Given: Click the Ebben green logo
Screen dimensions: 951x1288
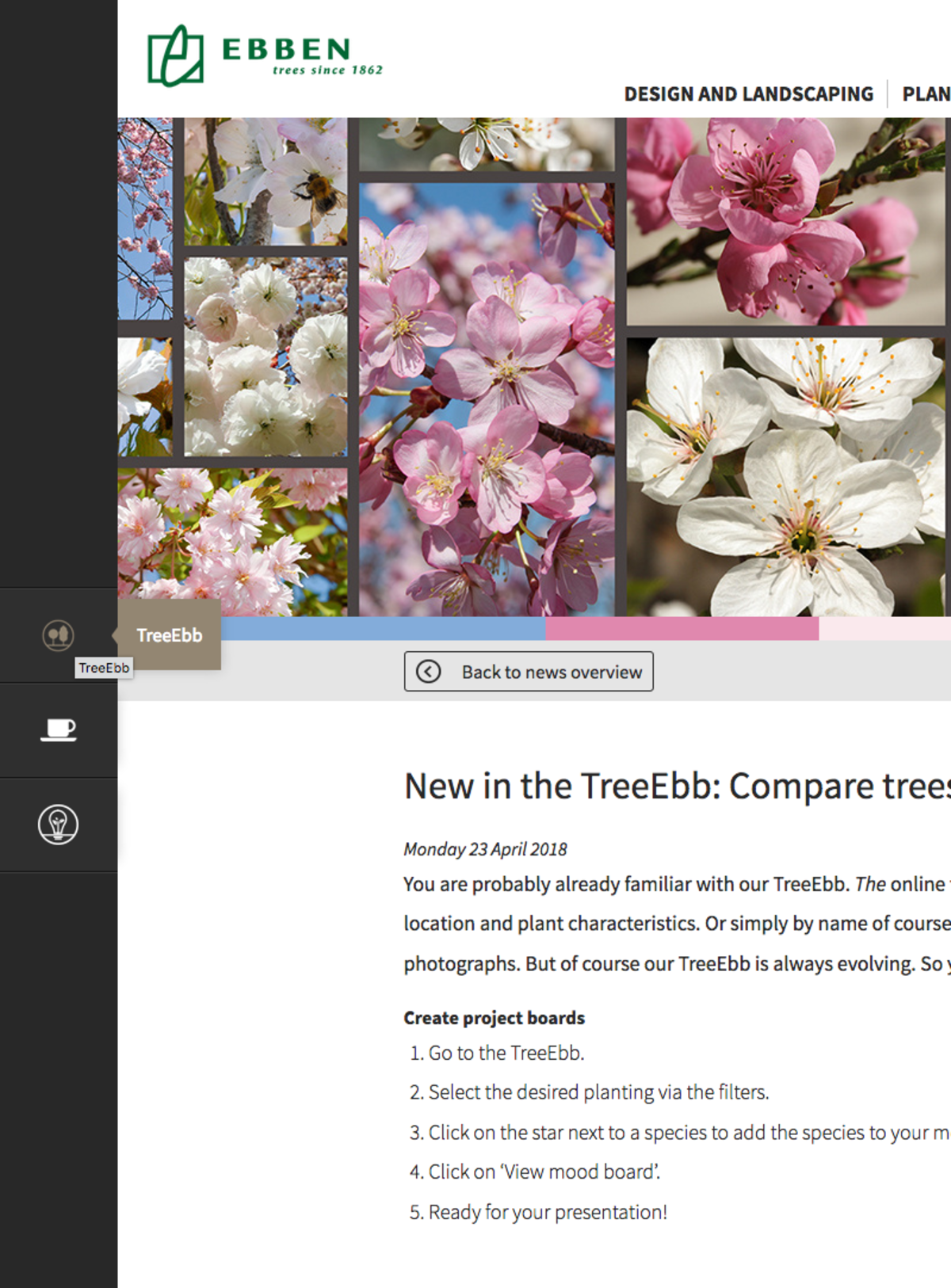Looking at the screenshot, I should tap(265, 55).
